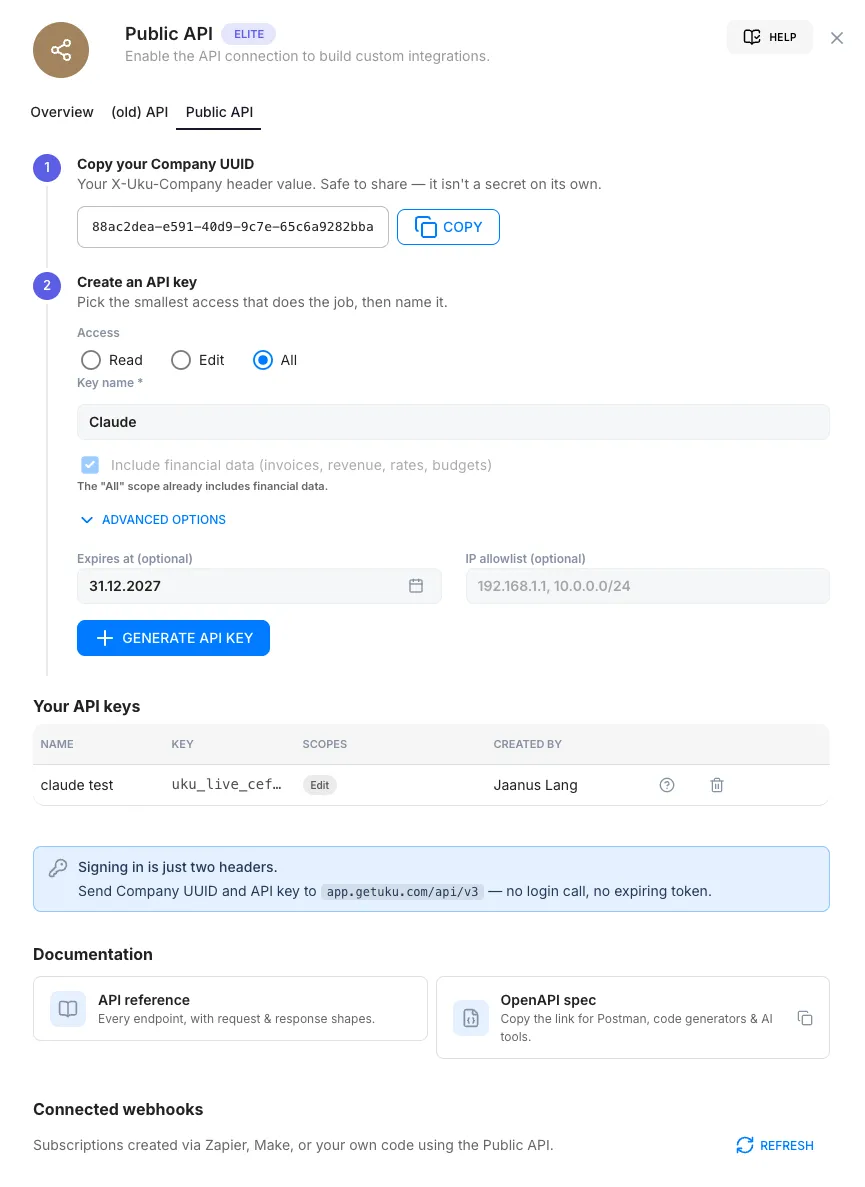Switch to the (old) API tab
865x1187 pixels.
(140, 112)
